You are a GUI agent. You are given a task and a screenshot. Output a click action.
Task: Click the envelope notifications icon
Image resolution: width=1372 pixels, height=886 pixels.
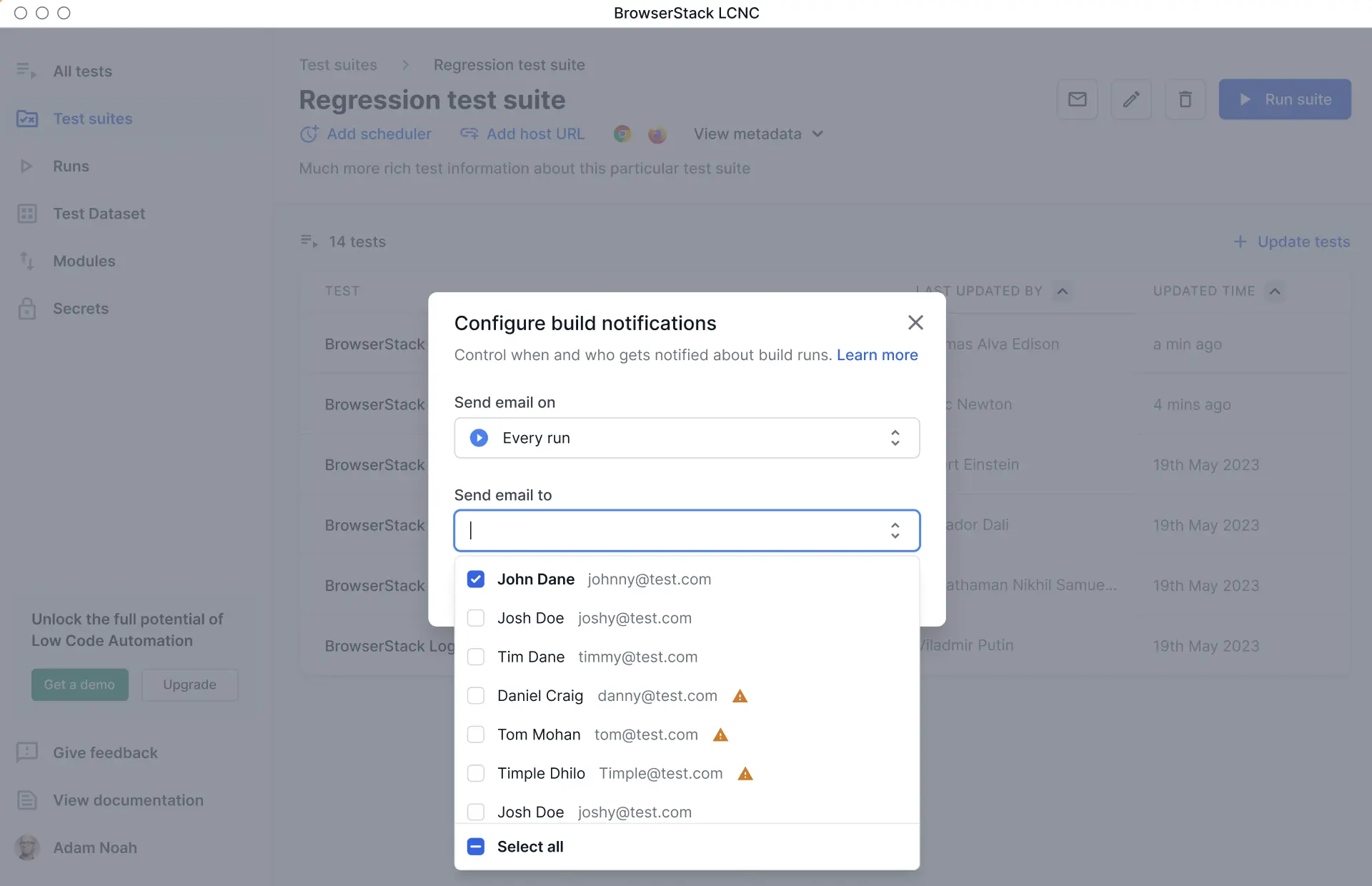[x=1077, y=99]
